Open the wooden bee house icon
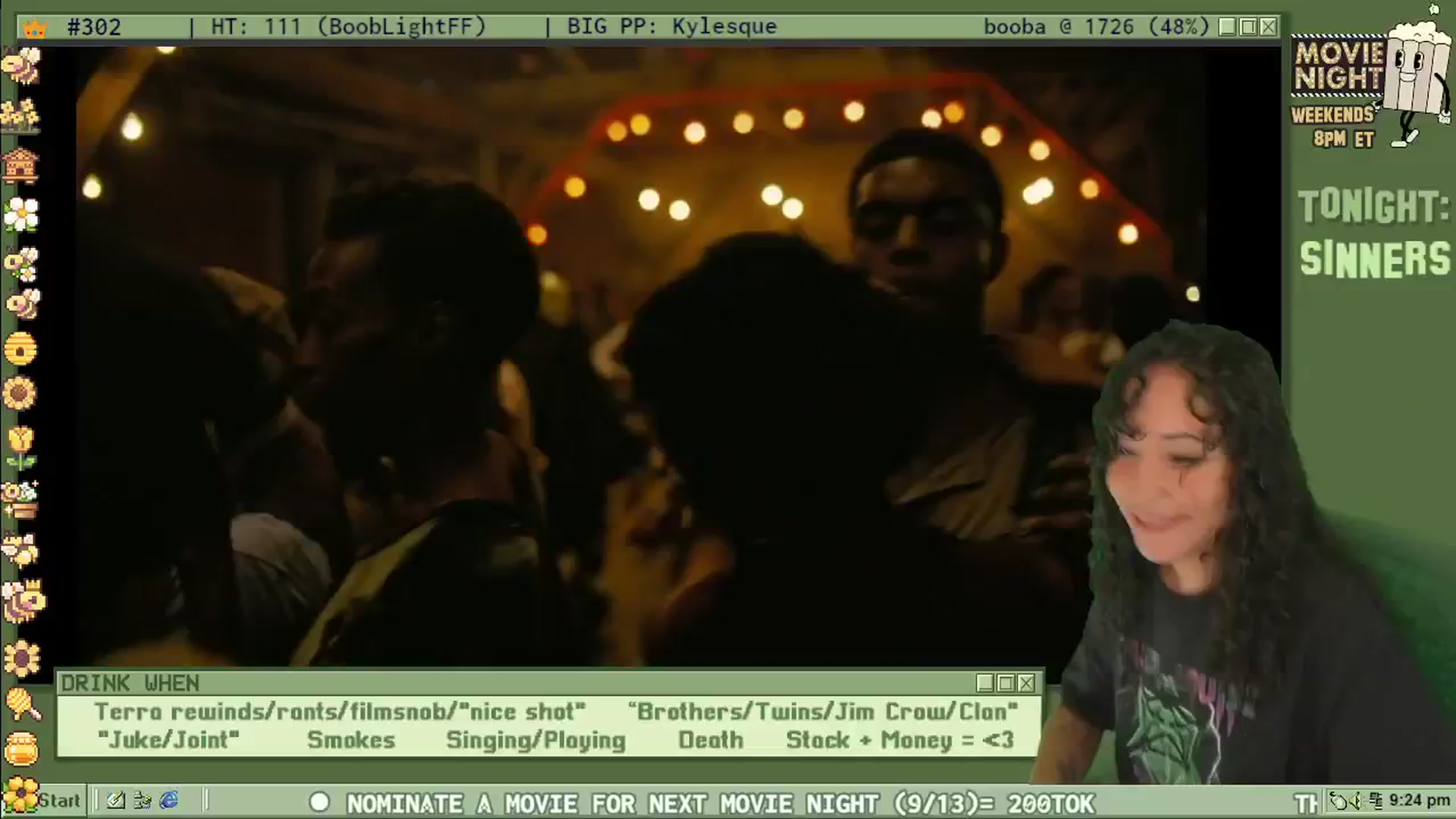This screenshot has width=1456, height=819. pyautogui.click(x=20, y=166)
